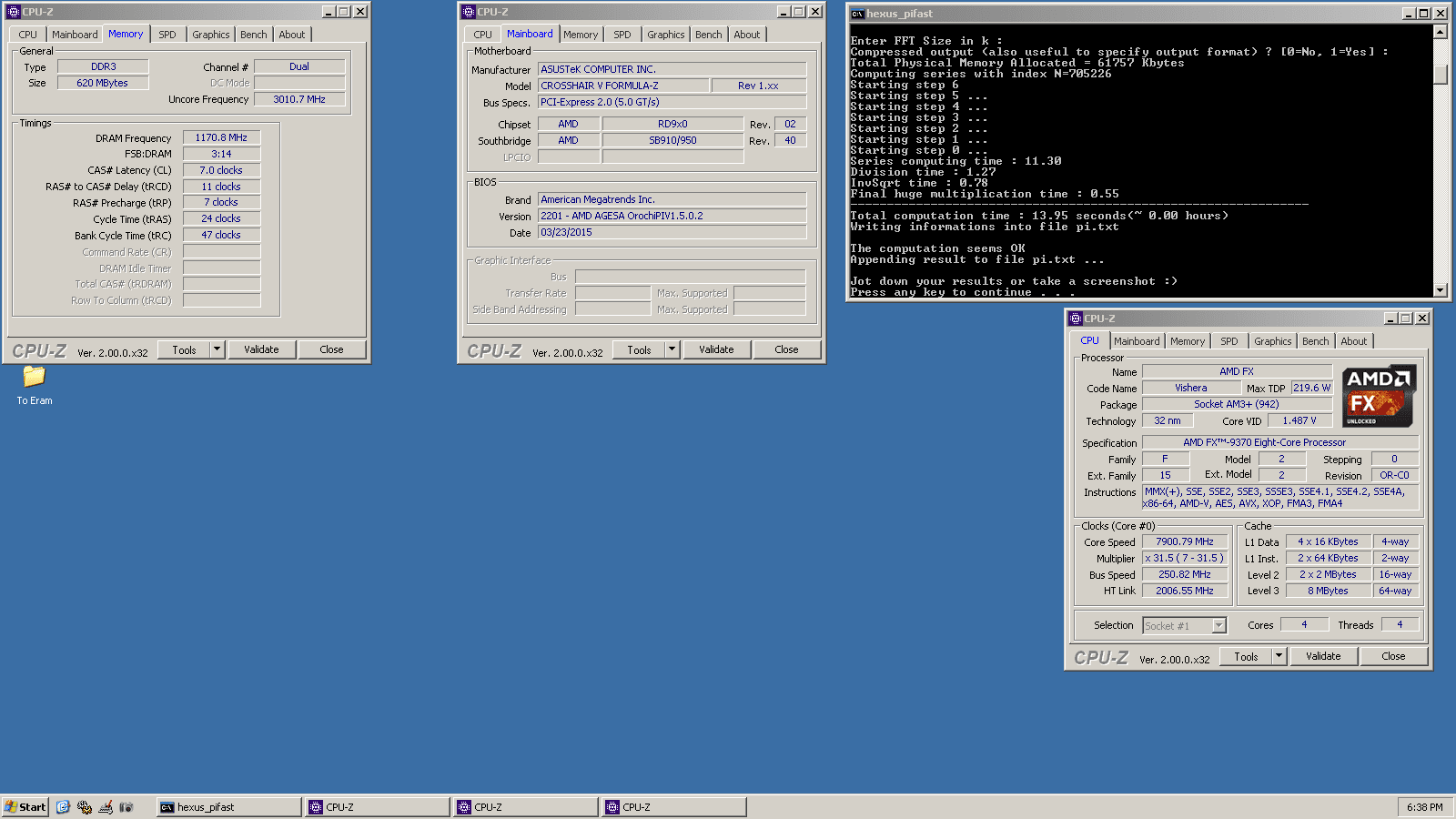Click the Level 3 cache 8 MBytes value

click(1329, 591)
